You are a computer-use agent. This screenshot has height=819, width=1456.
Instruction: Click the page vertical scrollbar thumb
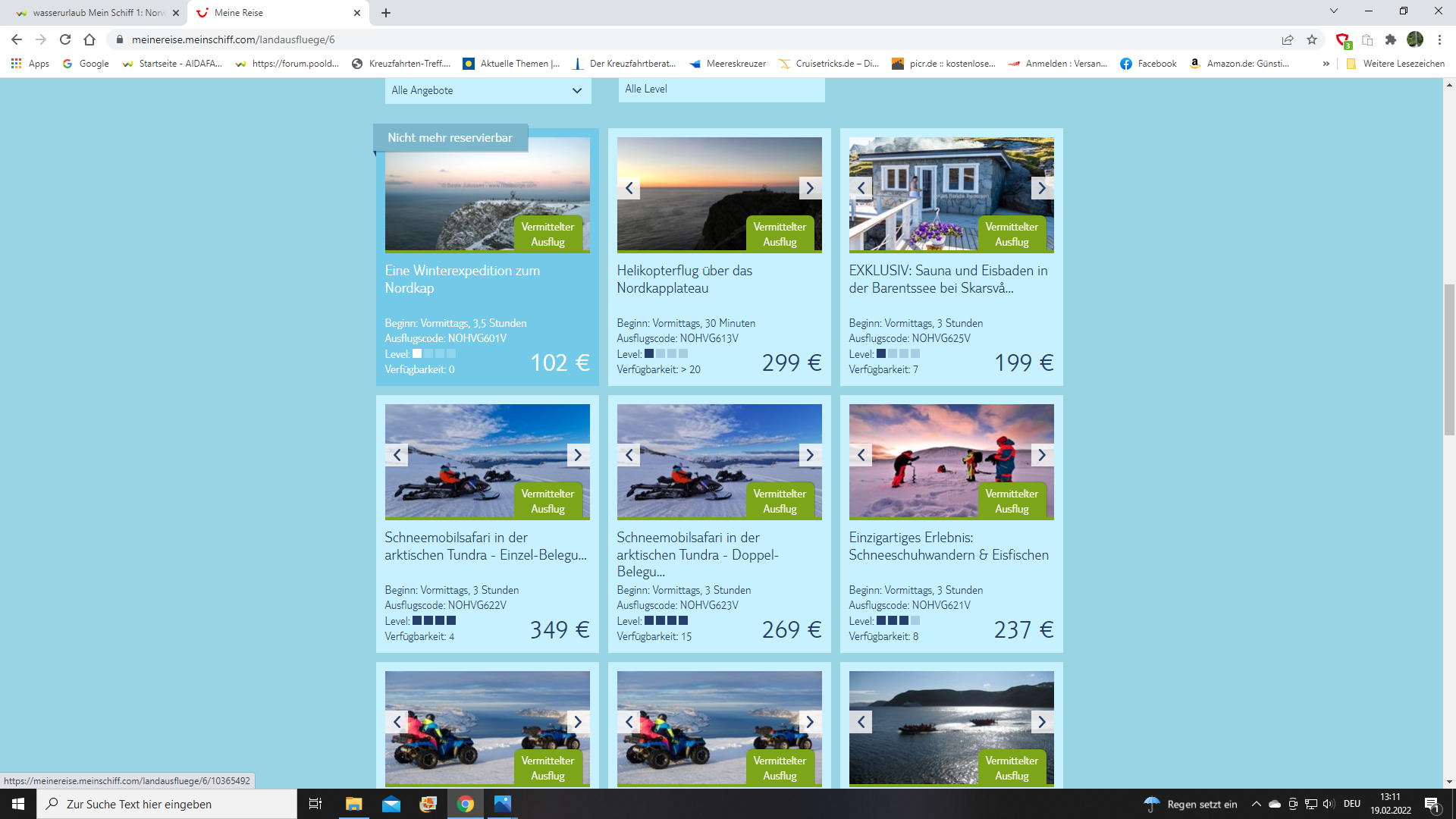[1449, 359]
